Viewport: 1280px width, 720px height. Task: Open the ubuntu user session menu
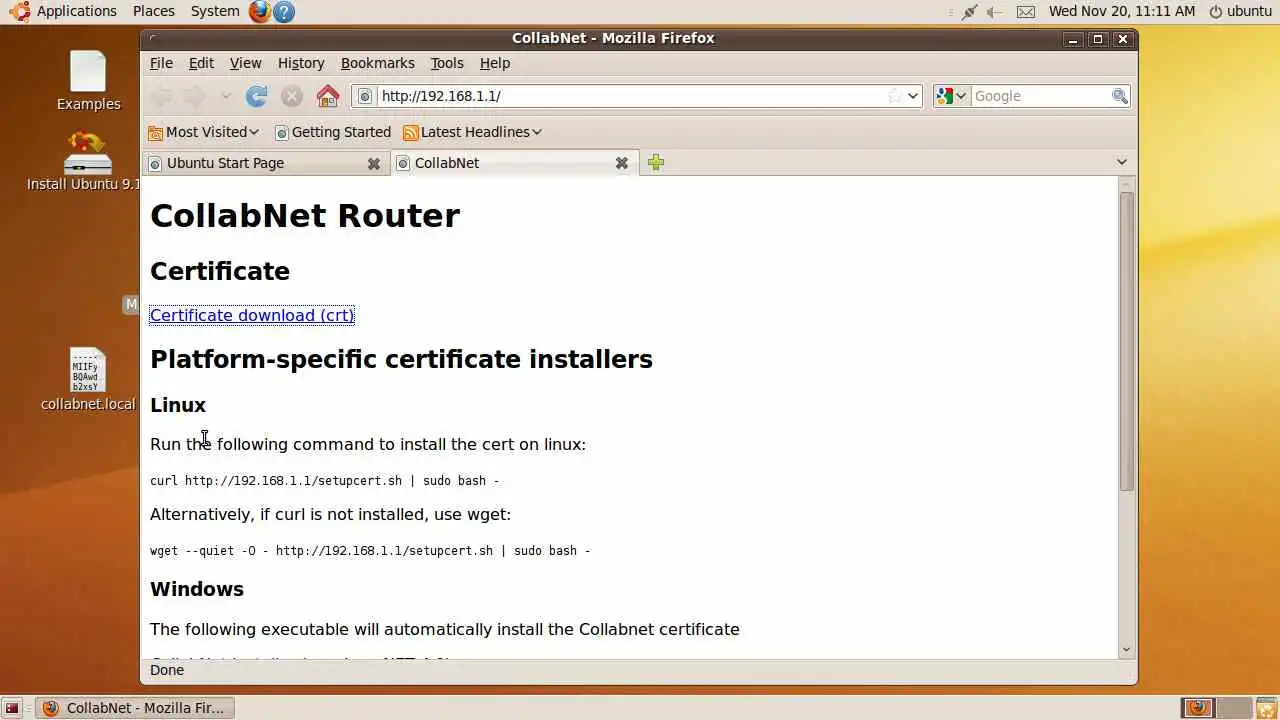point(1240,11)
